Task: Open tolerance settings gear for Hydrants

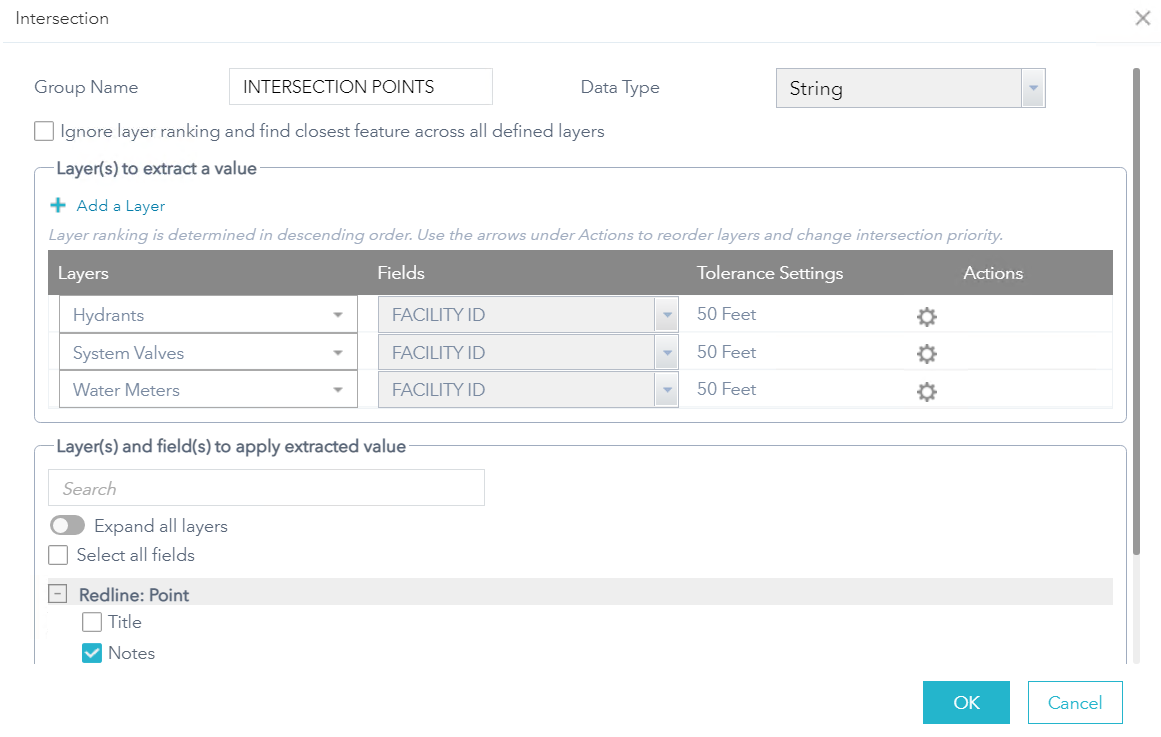Action: coord(927,317)
